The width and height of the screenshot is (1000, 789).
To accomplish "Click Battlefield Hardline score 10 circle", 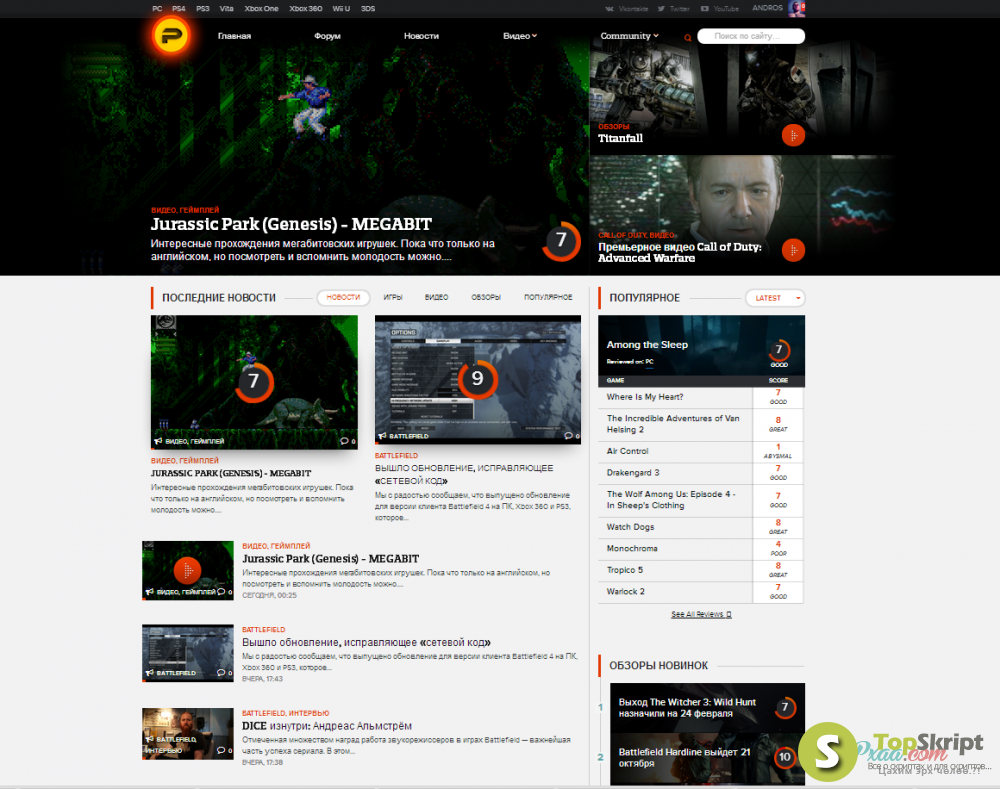I will tap(784, 757).
